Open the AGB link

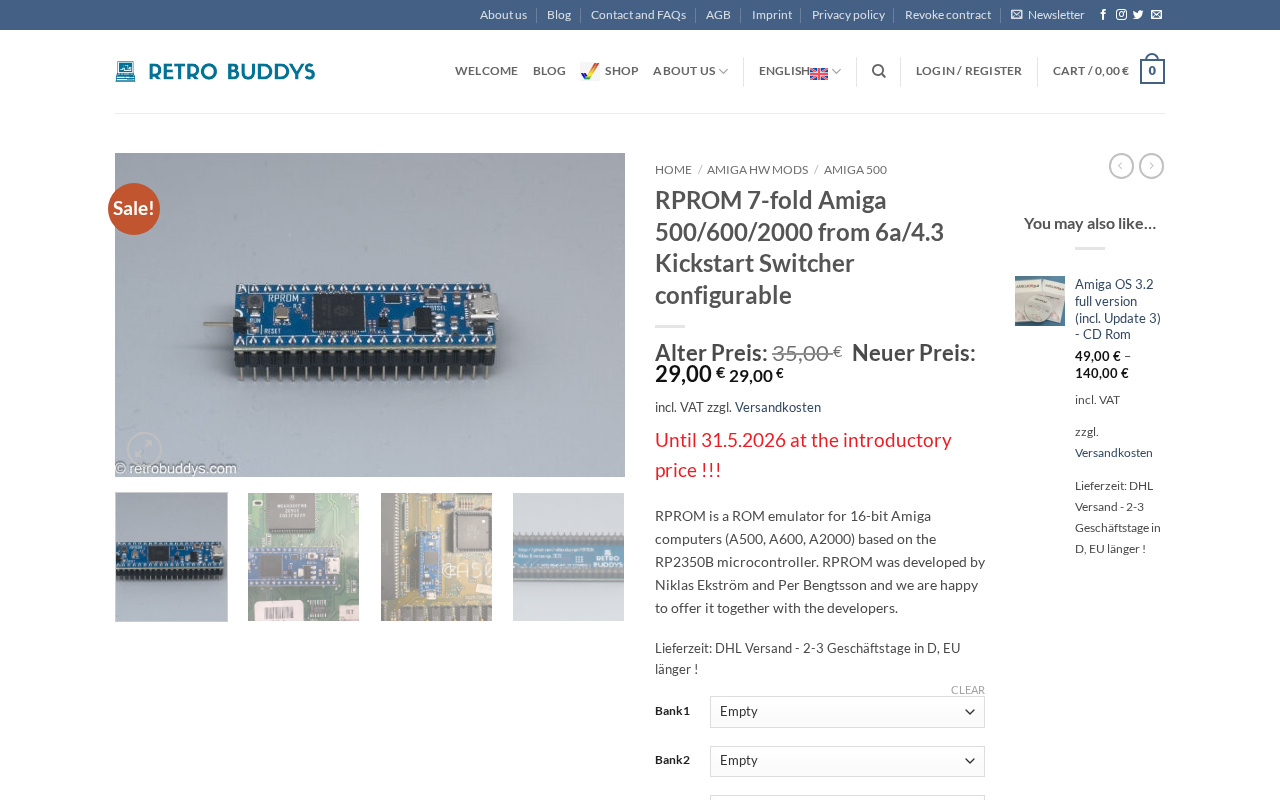(x=718, y=15)
